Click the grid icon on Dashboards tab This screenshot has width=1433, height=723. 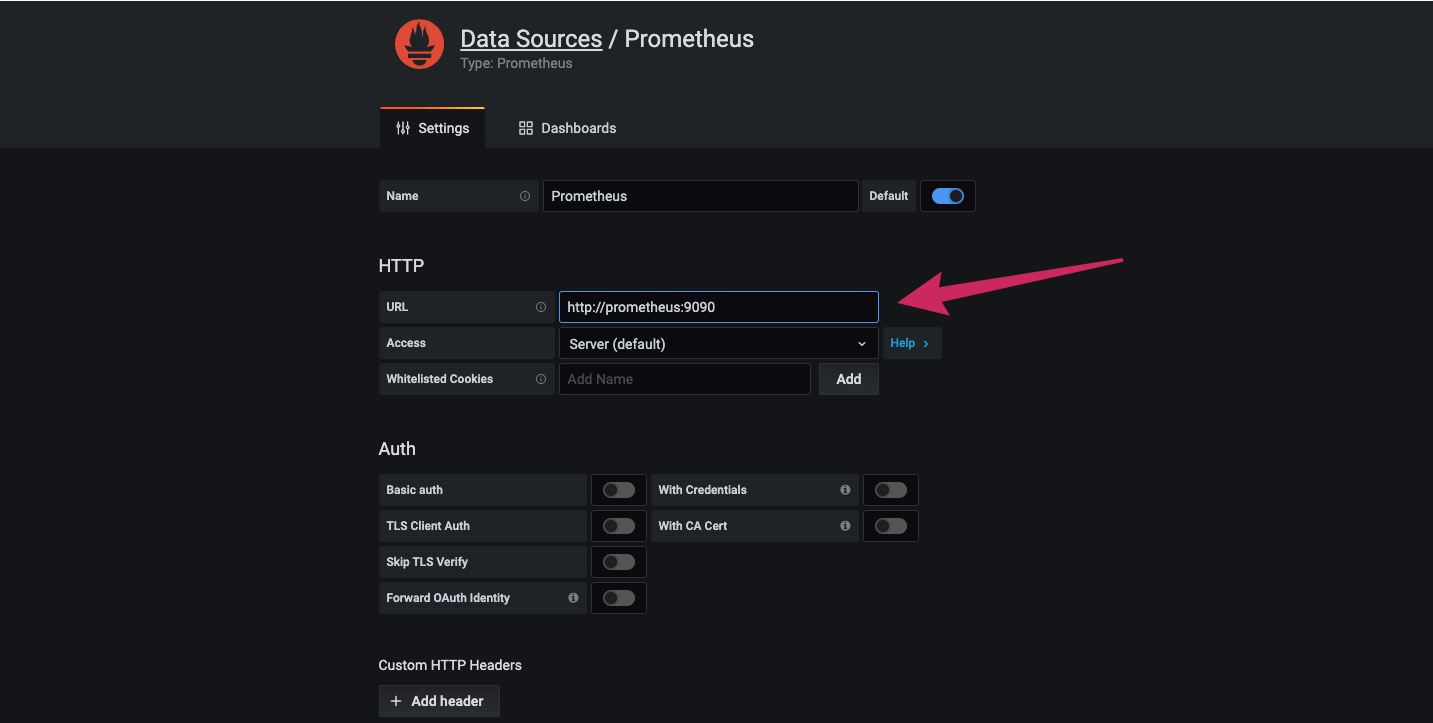click(x=526, y=128)
